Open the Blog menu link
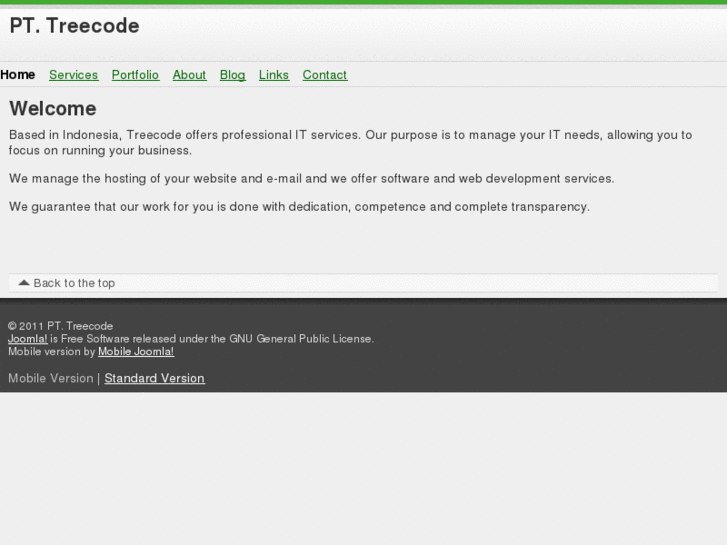This screenshot has height=545, width=727. coord(232,75)
